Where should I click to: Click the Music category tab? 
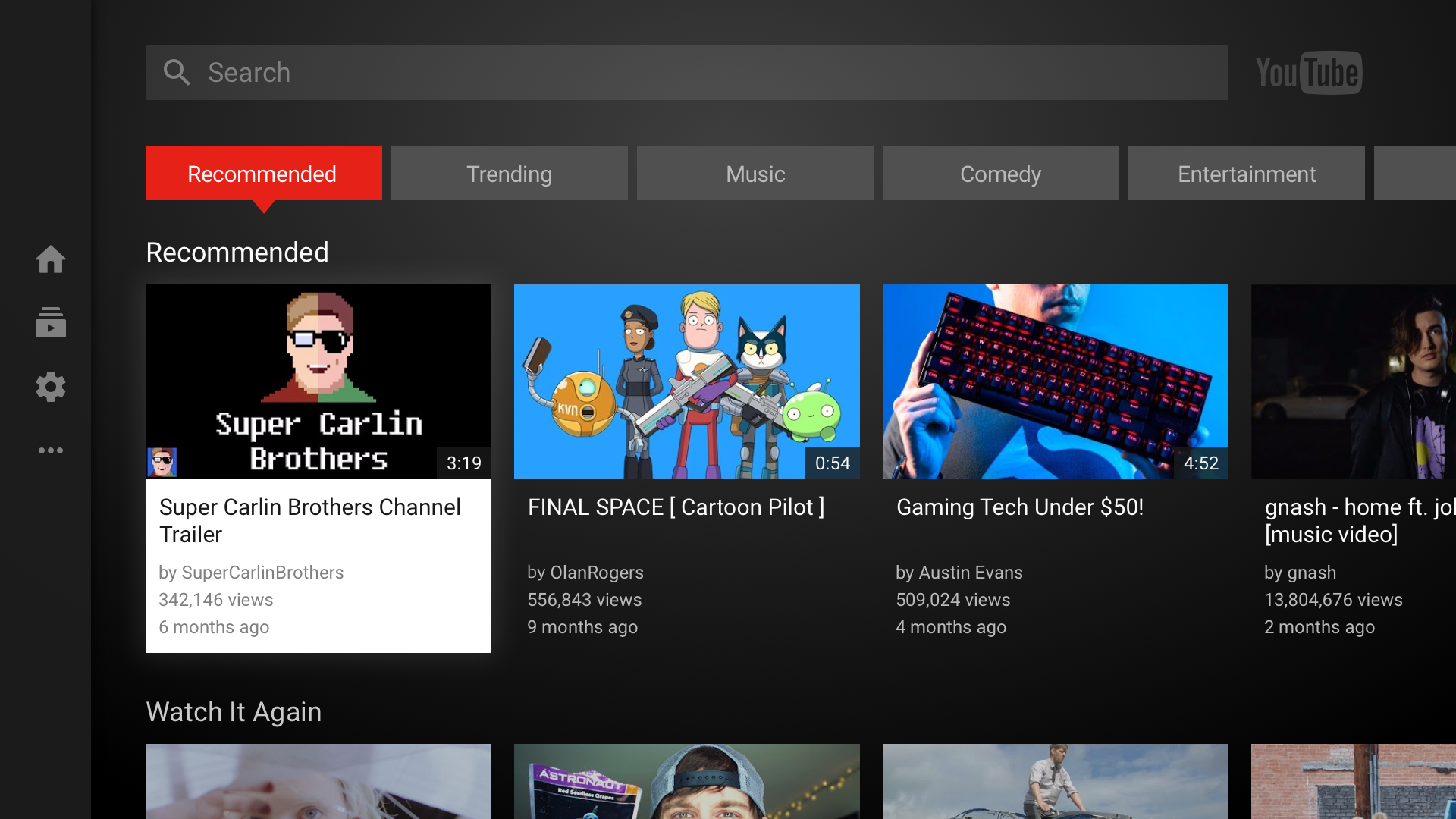click(x=754, y=174)
